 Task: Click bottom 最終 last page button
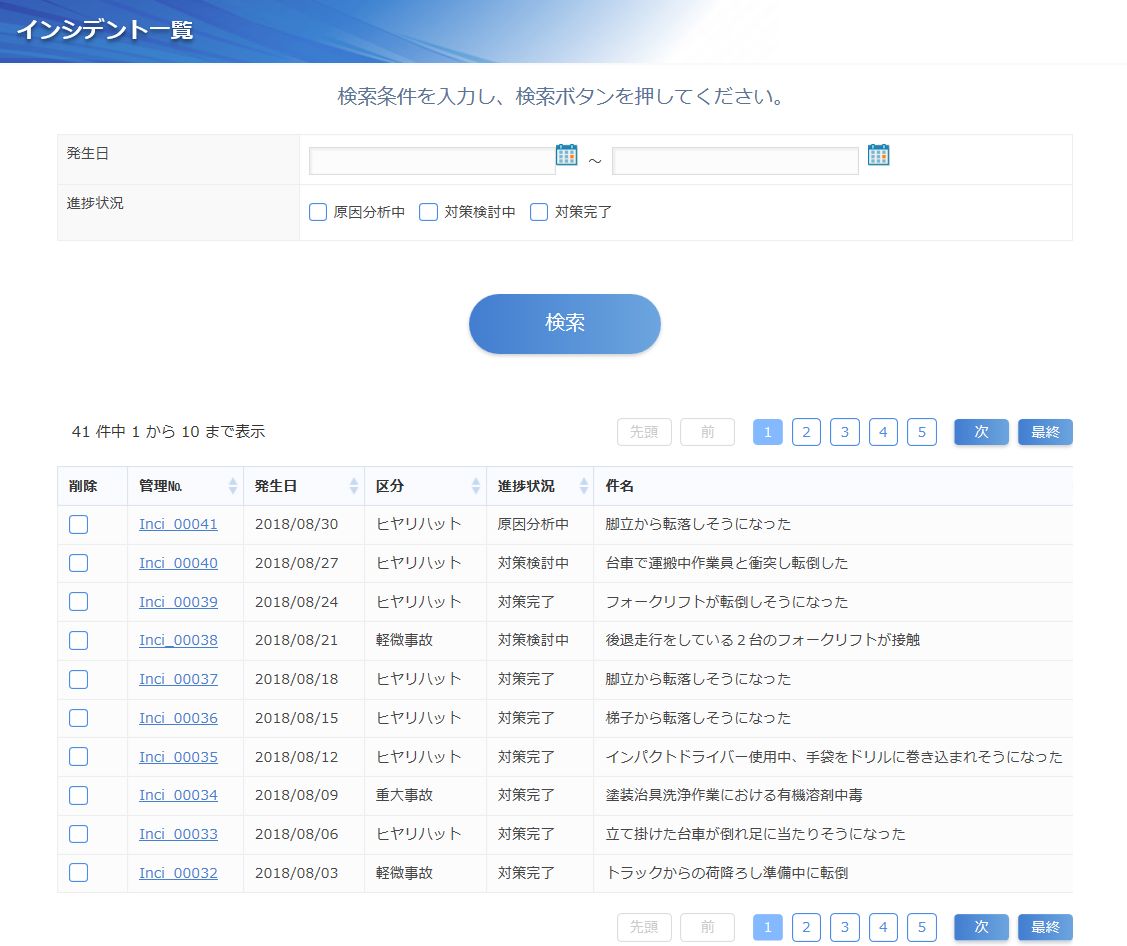pyautogui.click(x=1045, y=927)
